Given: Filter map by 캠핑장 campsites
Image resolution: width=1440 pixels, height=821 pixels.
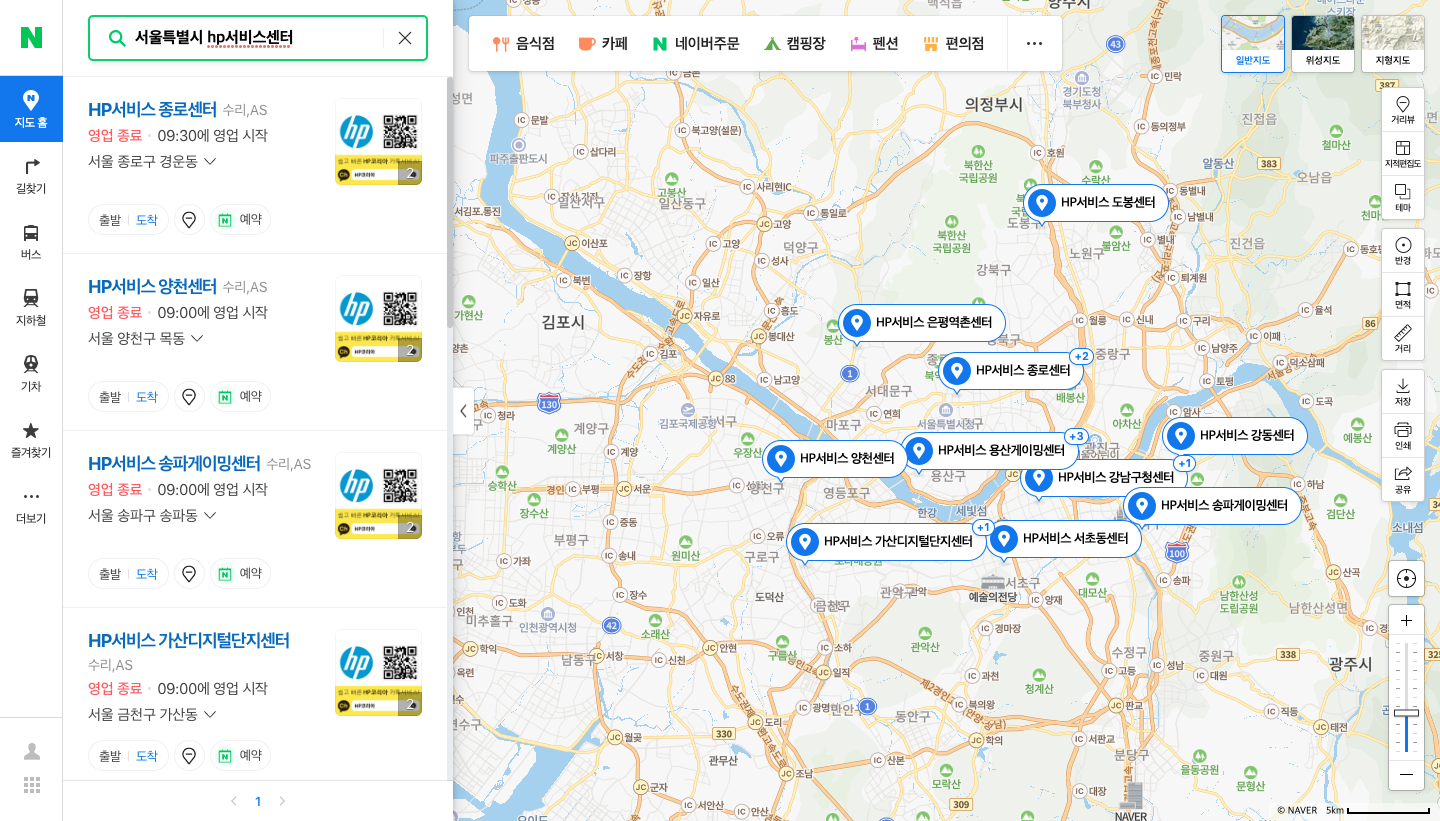Looking at the screenshot, I should (795, 44).
